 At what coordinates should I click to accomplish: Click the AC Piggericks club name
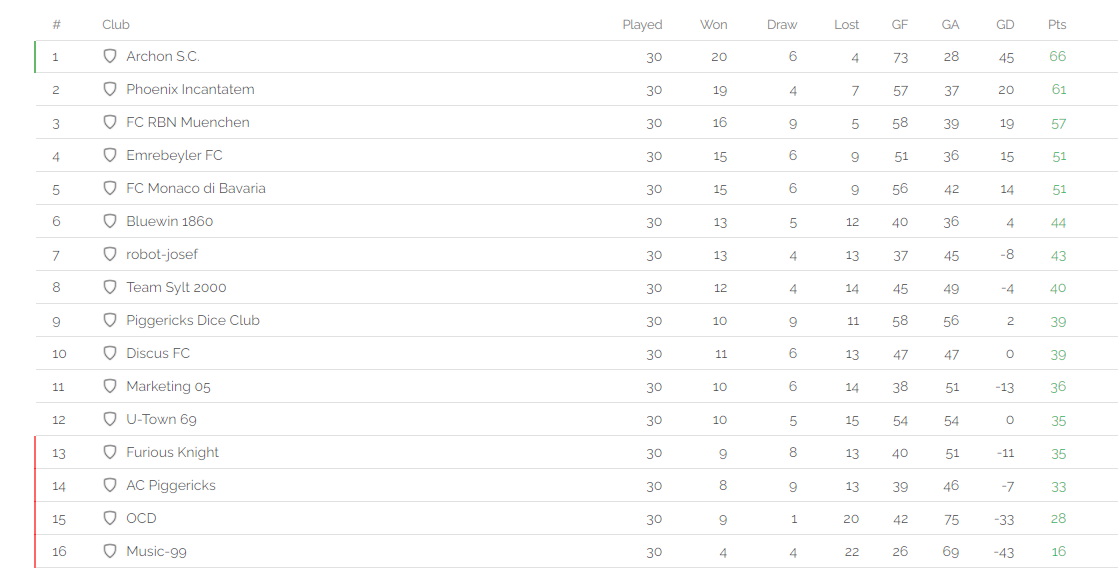(x=170, y=485)
